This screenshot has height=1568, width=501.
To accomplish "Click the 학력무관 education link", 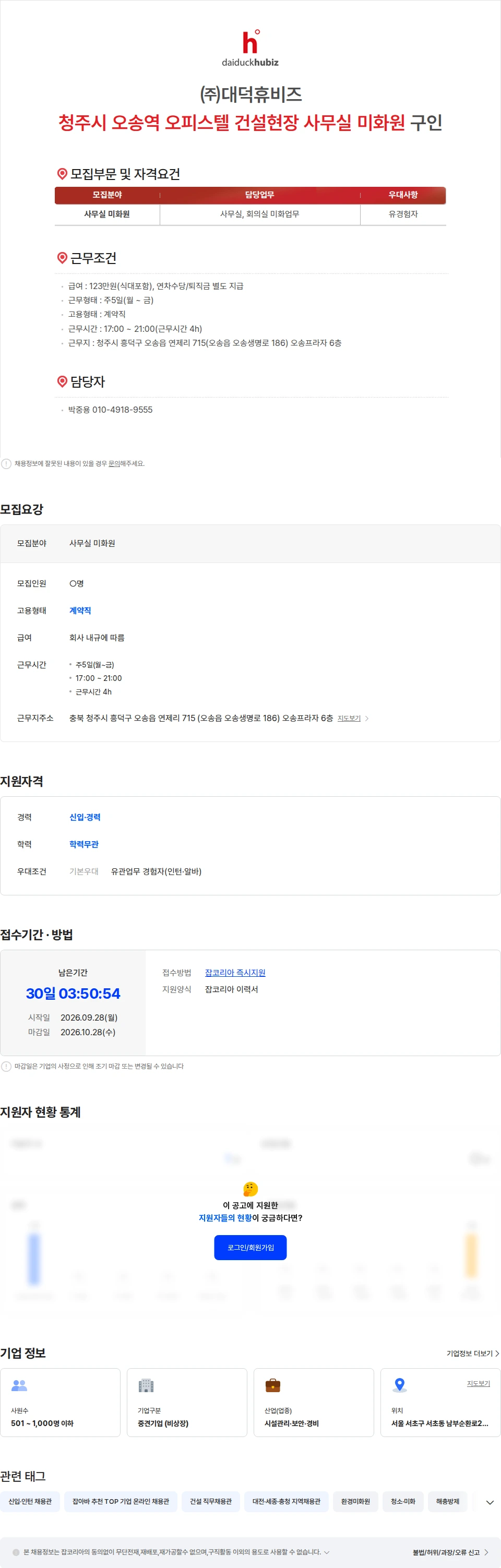I will (83, 844).
